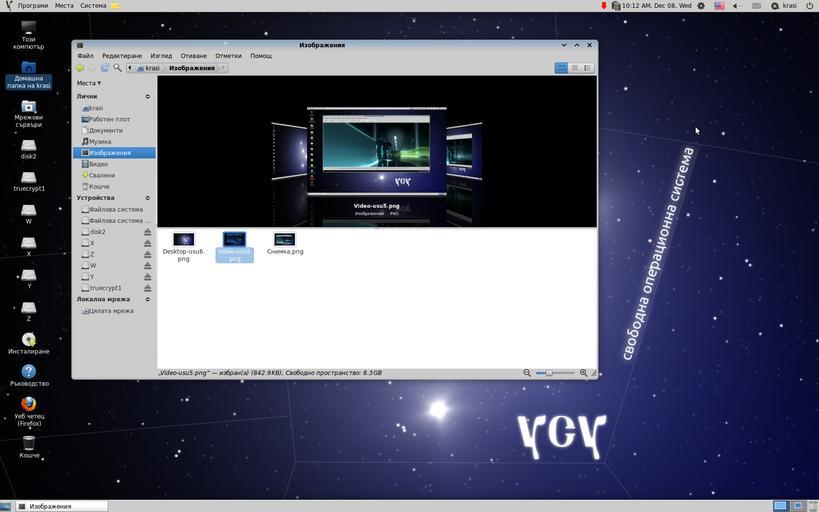The image size is (819, 512).
Task: Open search with the magnifier icon
Action: 117,68
